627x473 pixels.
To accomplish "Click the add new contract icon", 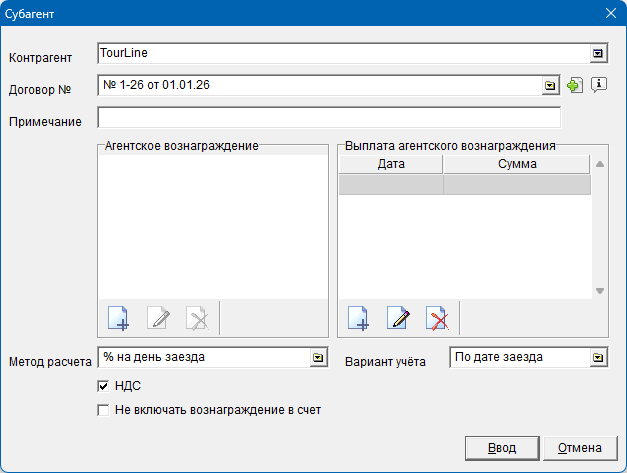I will click(x=574, y=85).
